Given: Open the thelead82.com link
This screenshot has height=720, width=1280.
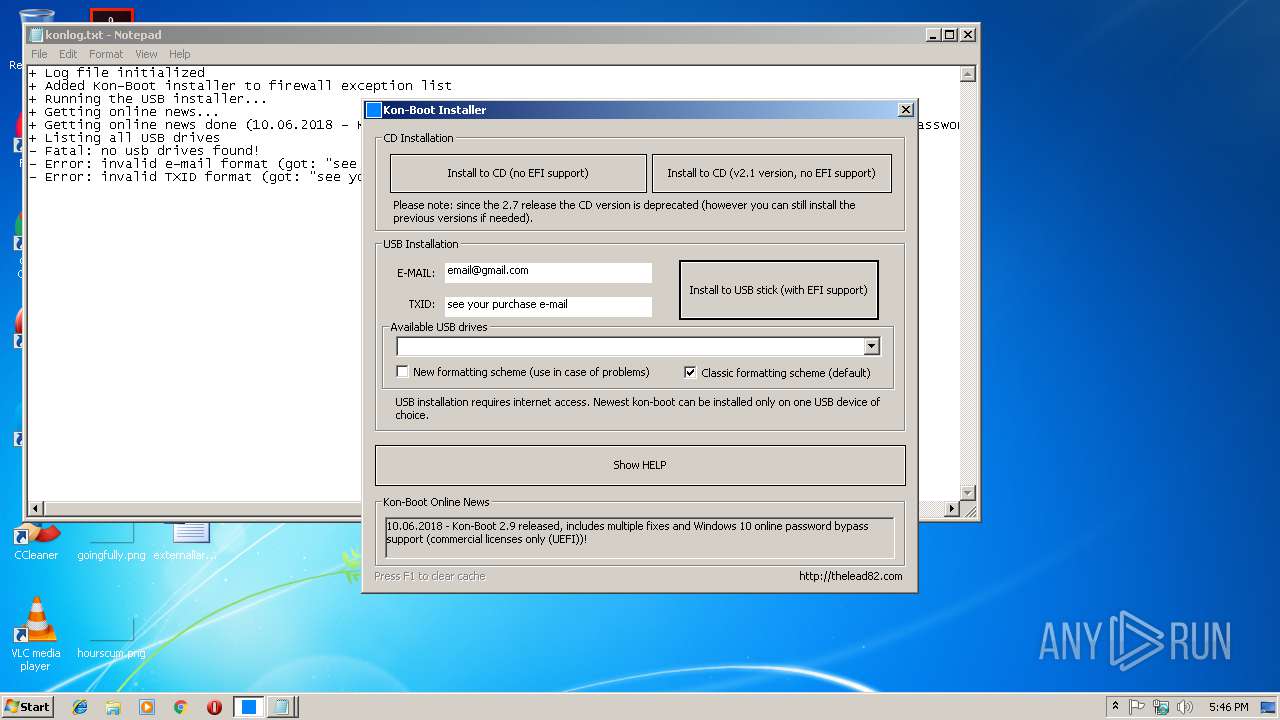Looking at the screenshot, I should 850,576.
